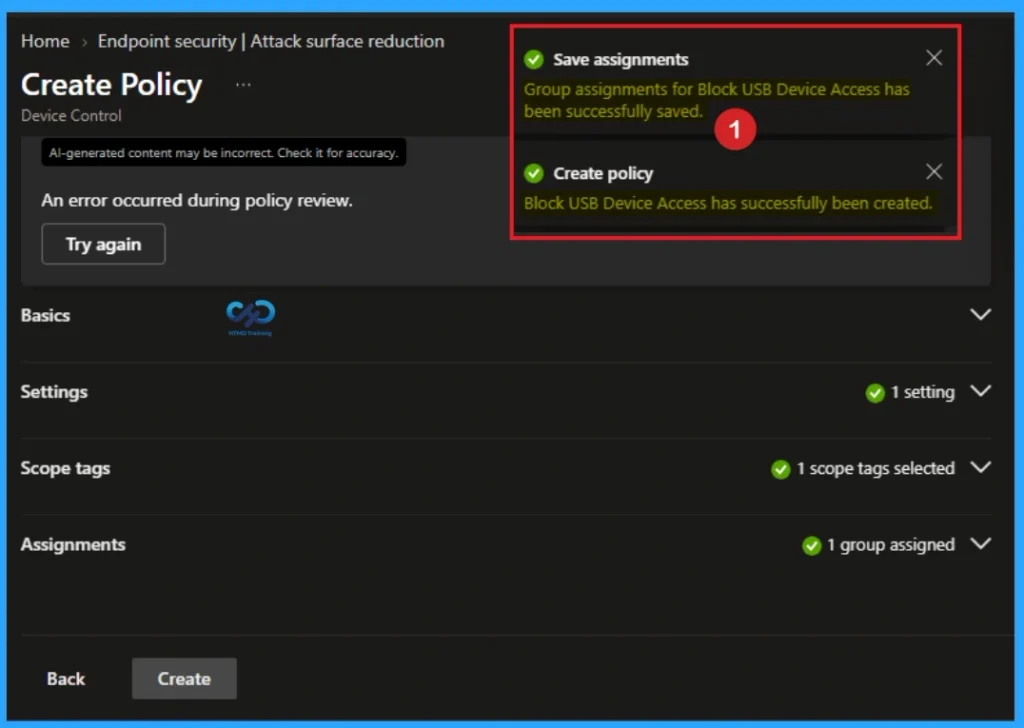Image resolution: width=1024 pixels, height=728 pixels.
Task: Select the Settings section heading
Action: 54,392
